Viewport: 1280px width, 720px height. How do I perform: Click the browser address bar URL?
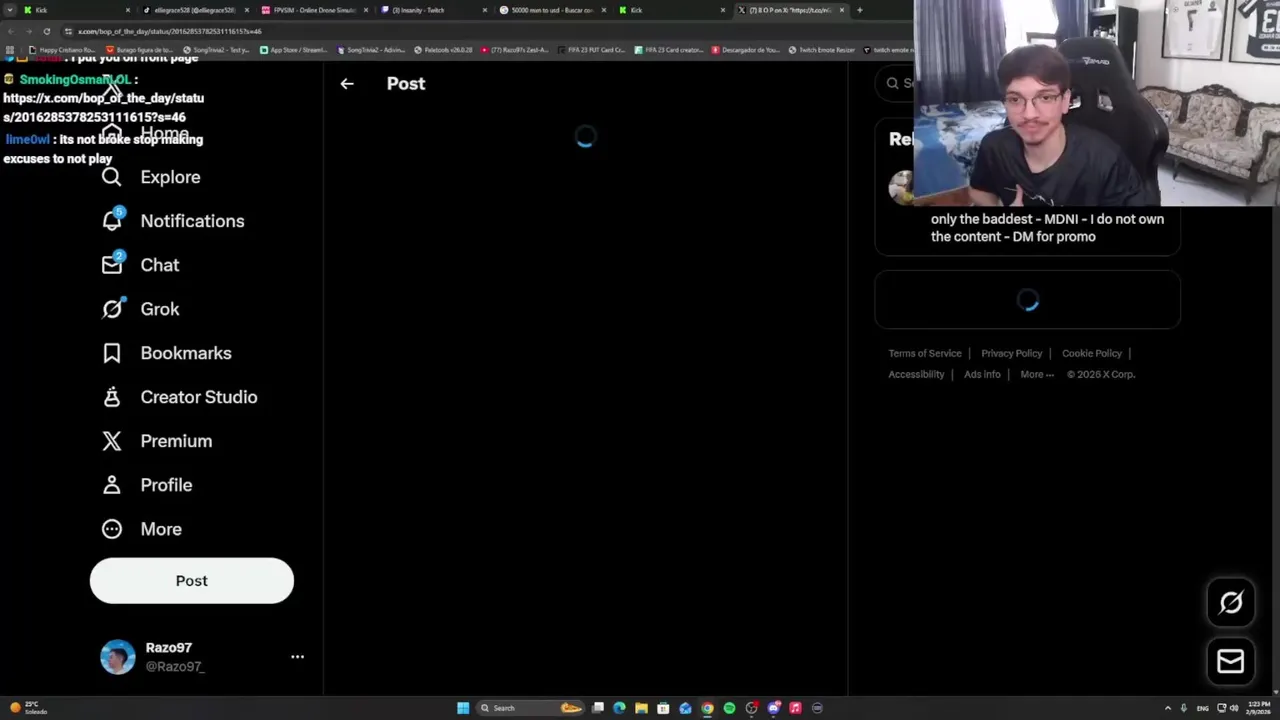[170, 31]
